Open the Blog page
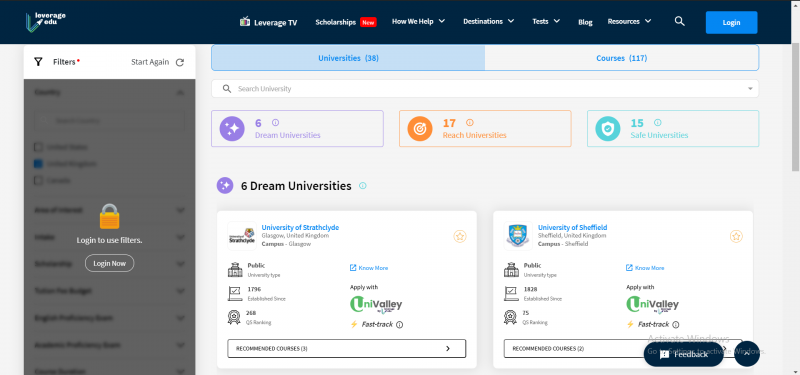The image size is (800, 375). [585, 22]
